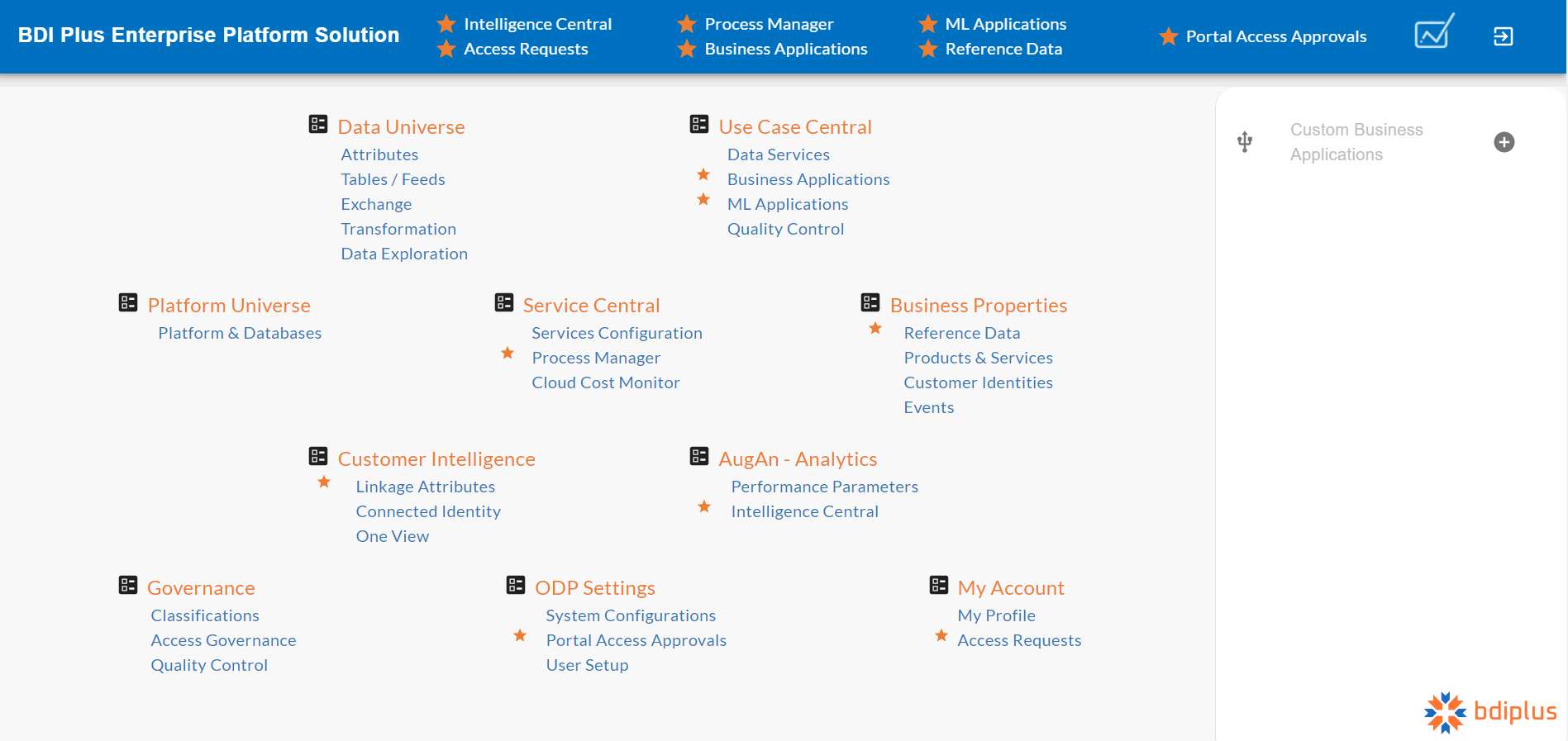Expand the Platform Universe section
Screen dimensions: 1568x741
(229, 306)
